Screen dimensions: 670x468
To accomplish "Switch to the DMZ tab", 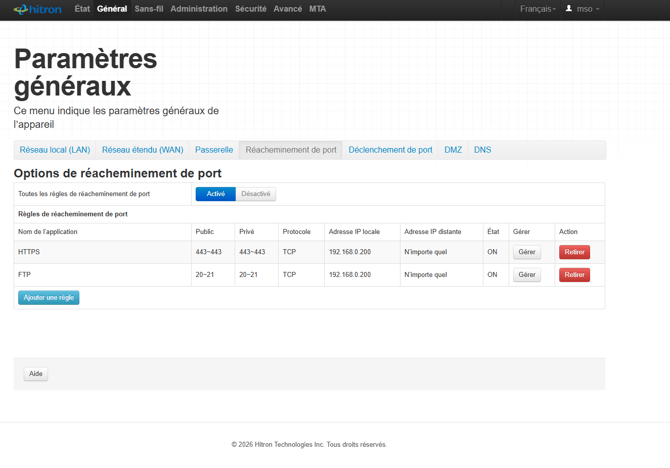I will 453,150.
